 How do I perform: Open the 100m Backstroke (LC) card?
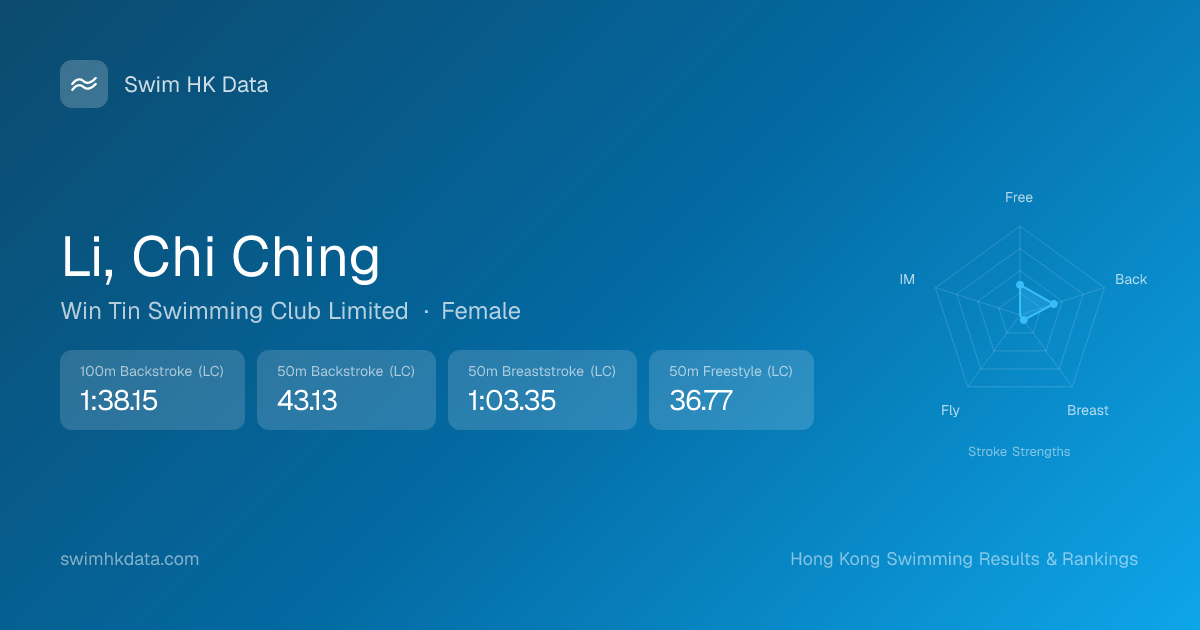point(152,390)
